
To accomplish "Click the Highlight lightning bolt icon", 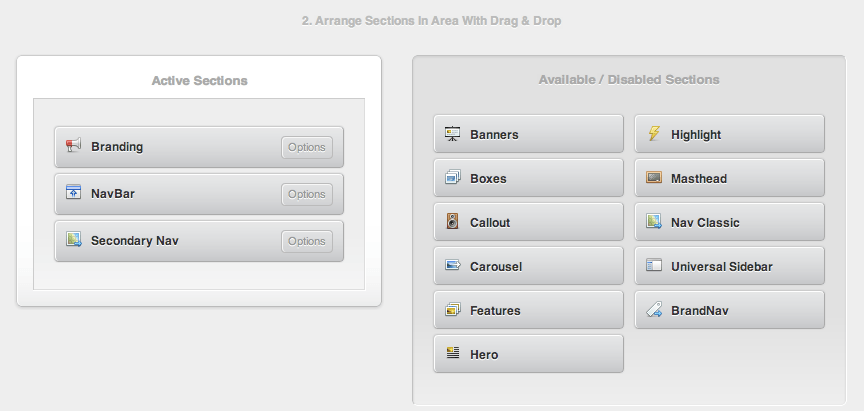I will [653, 134].
